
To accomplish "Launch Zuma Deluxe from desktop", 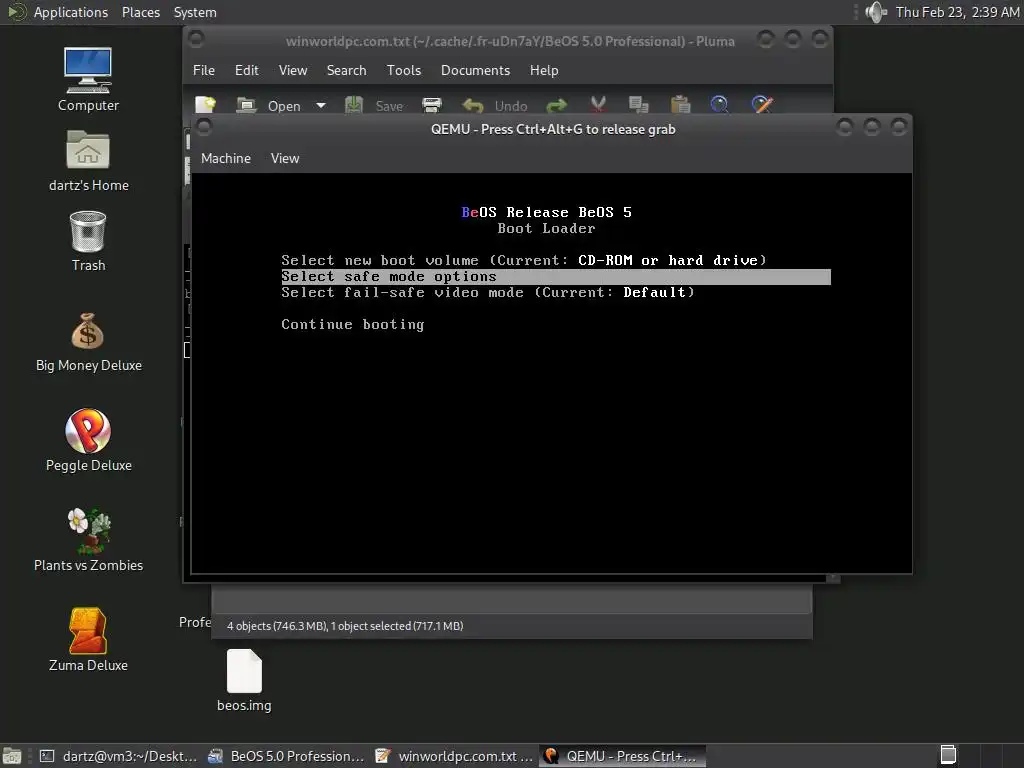I will point(88,640).
